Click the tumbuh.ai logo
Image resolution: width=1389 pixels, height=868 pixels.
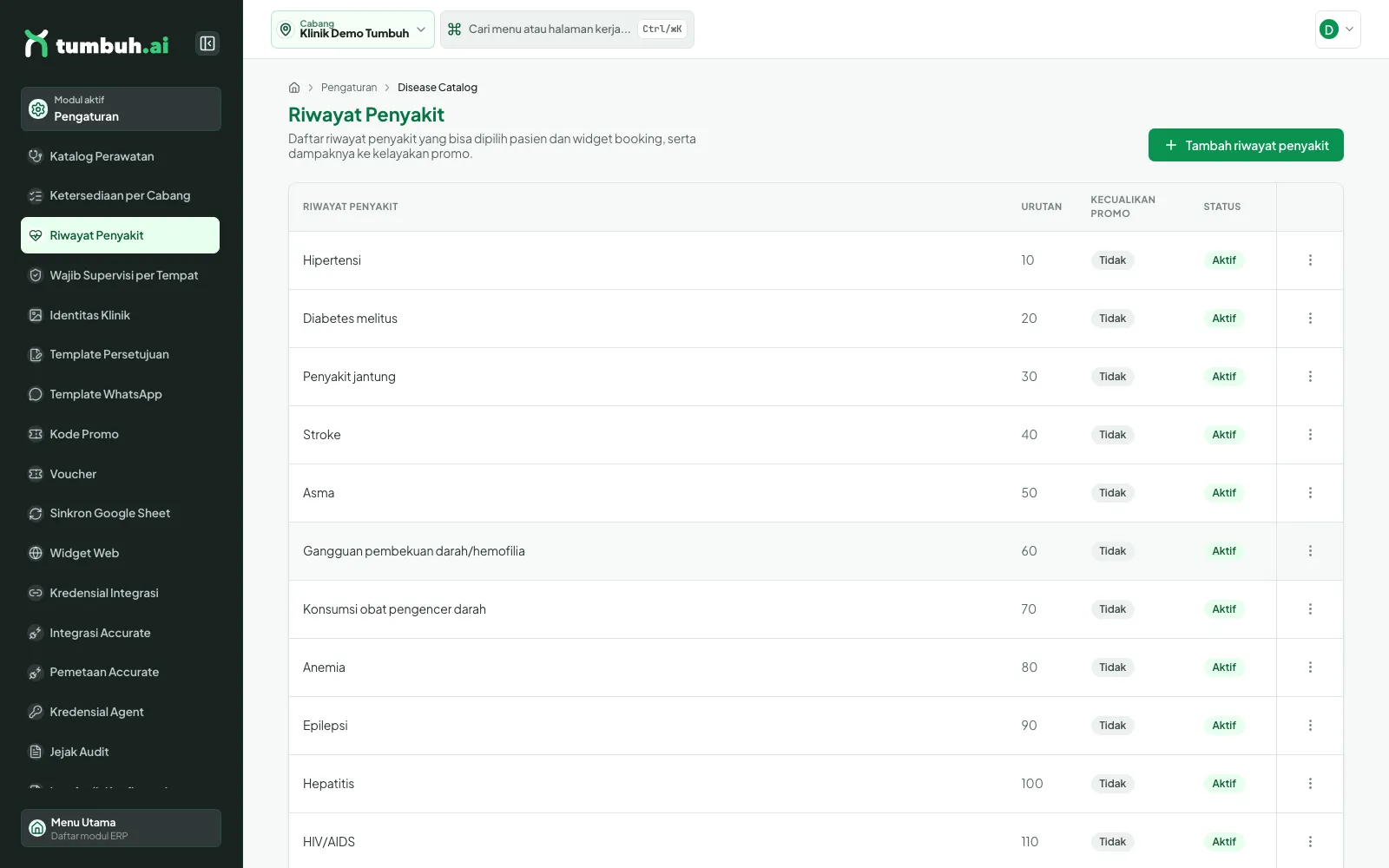click(96, 44)
